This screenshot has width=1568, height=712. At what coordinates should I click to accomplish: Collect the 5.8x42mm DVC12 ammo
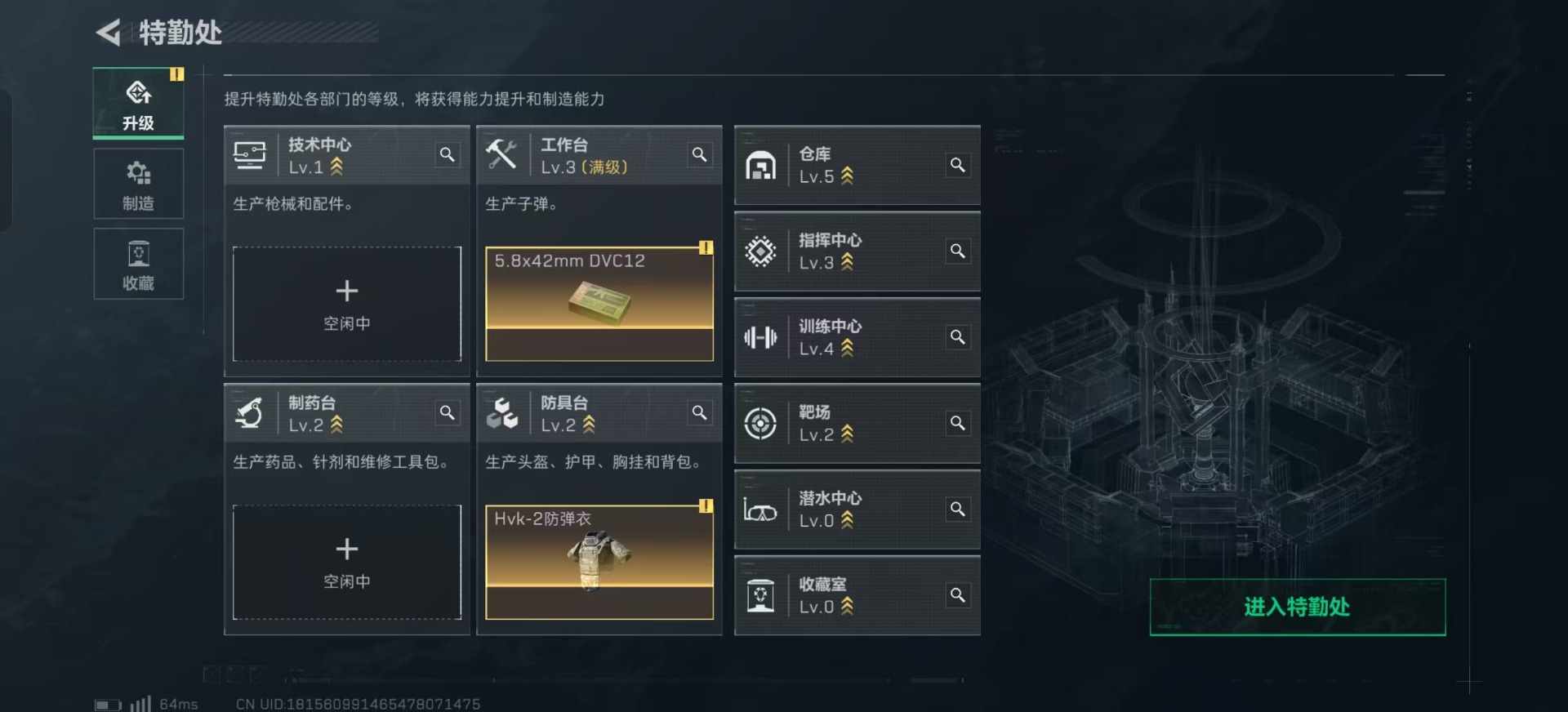(x=599, y=304)
